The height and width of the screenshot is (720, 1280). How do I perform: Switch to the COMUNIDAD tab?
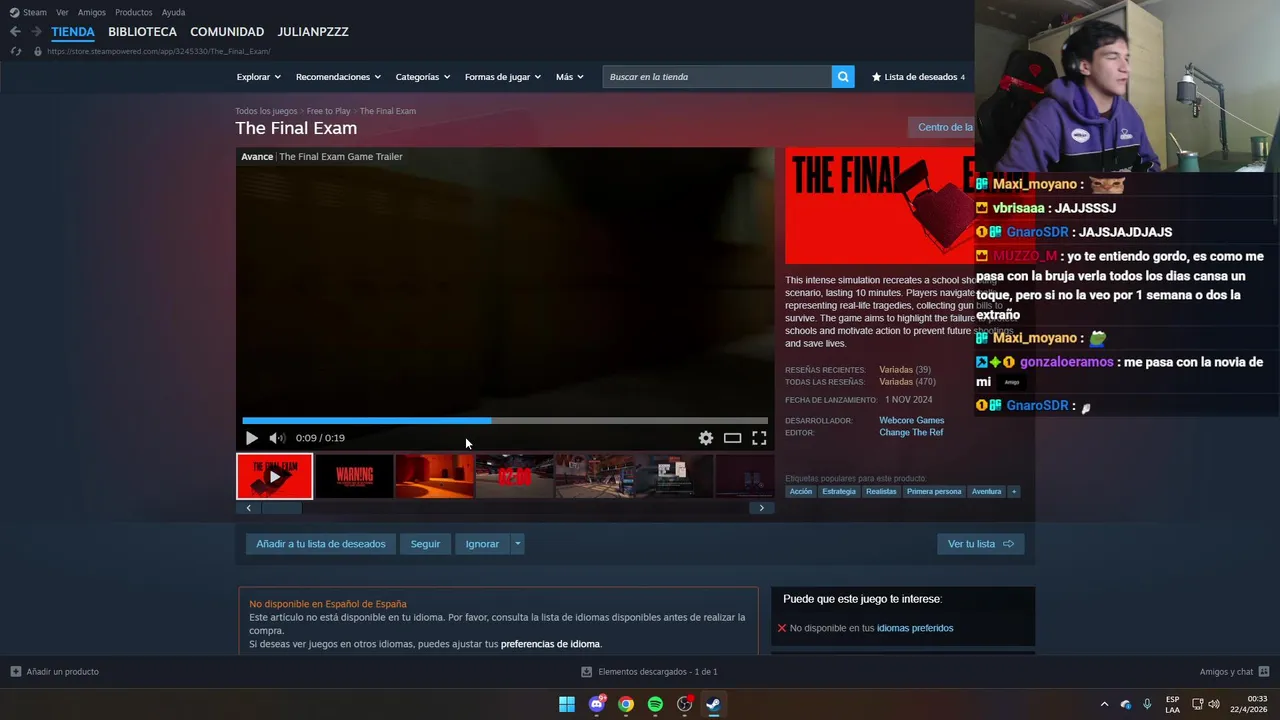(227, 32)
